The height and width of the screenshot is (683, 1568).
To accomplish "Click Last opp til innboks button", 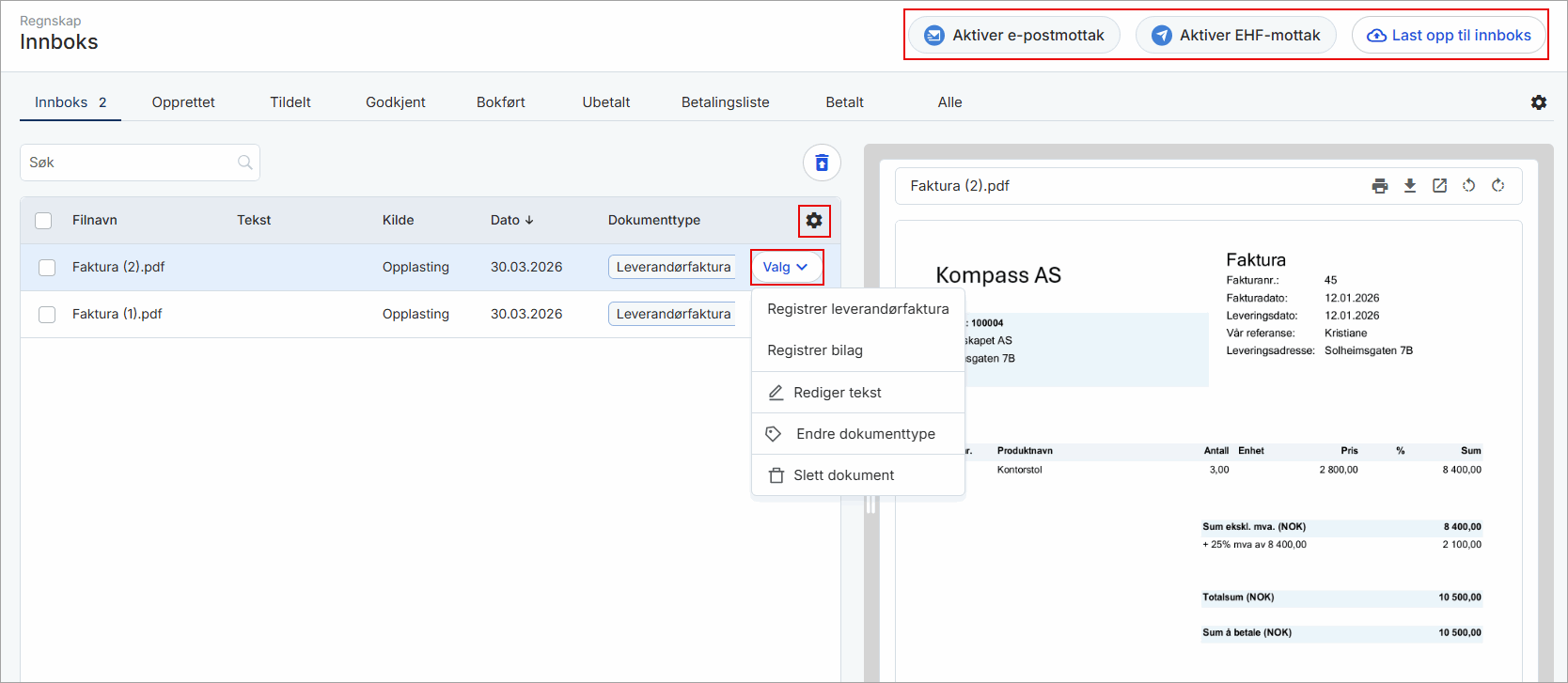I will tap(1449, 36).
